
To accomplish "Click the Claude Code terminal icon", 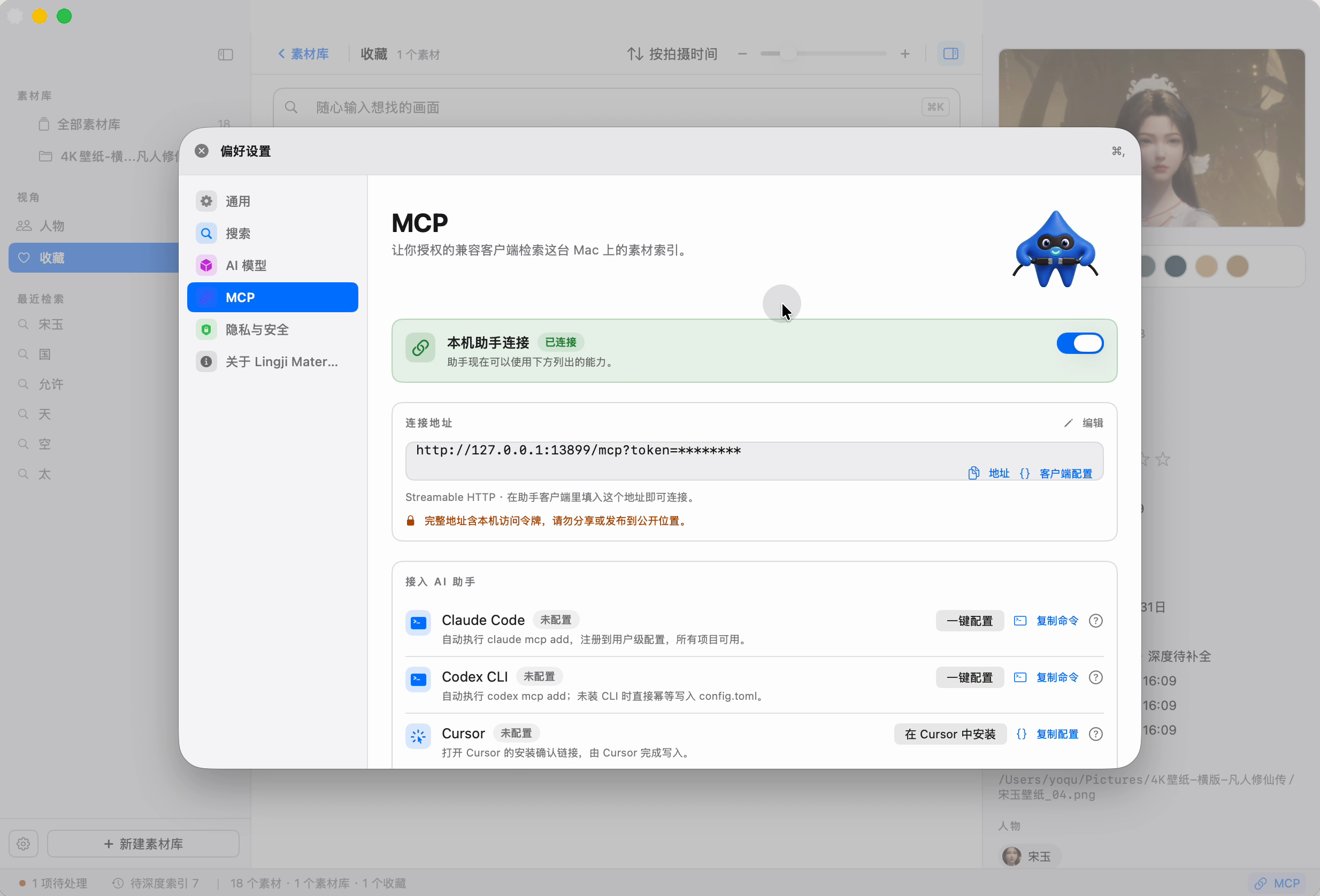I will [418, 623].
